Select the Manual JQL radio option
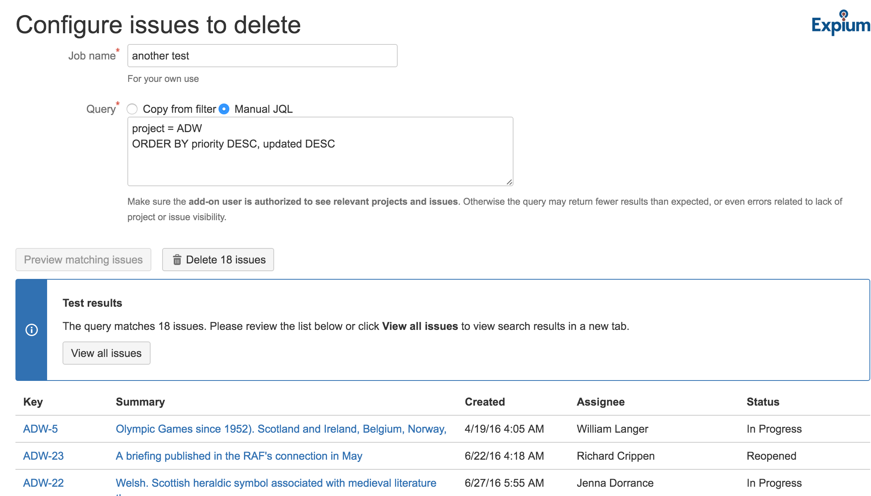This screenshot has width=871, height=496. pyautogui.click(x=224, y=109)
